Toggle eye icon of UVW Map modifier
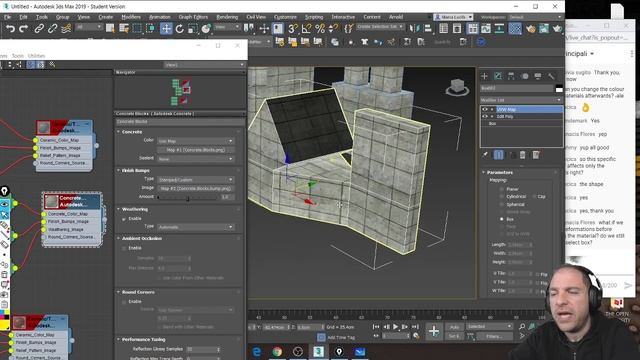 tap(485, 109)
